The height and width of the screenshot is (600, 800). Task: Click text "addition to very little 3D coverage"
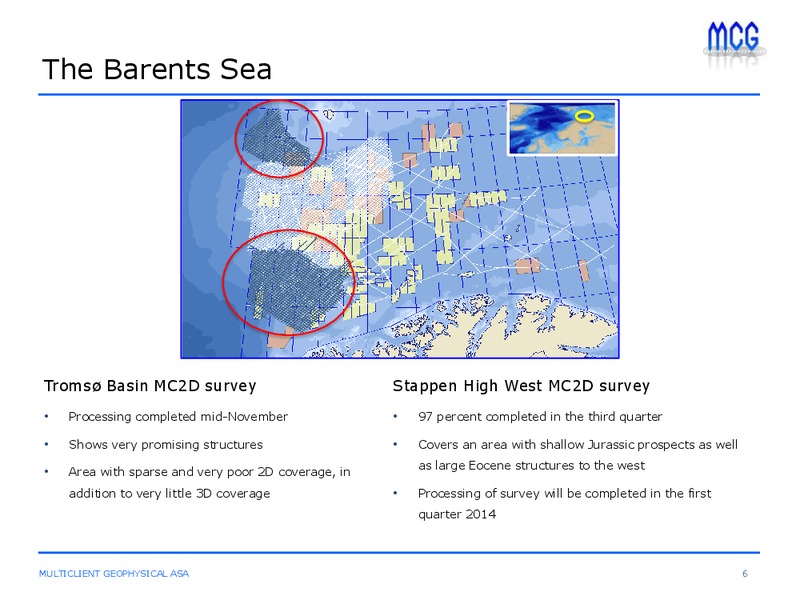click(169, 493)
